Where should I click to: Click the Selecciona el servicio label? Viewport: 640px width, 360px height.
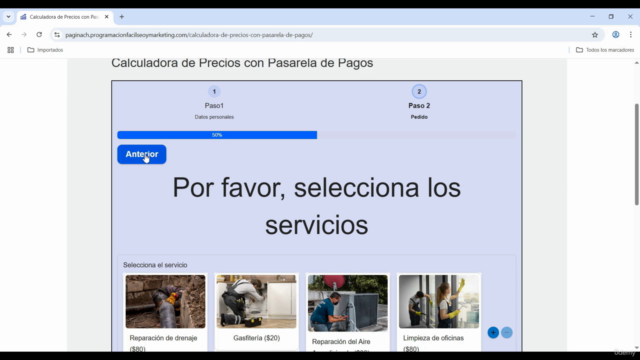155,265
